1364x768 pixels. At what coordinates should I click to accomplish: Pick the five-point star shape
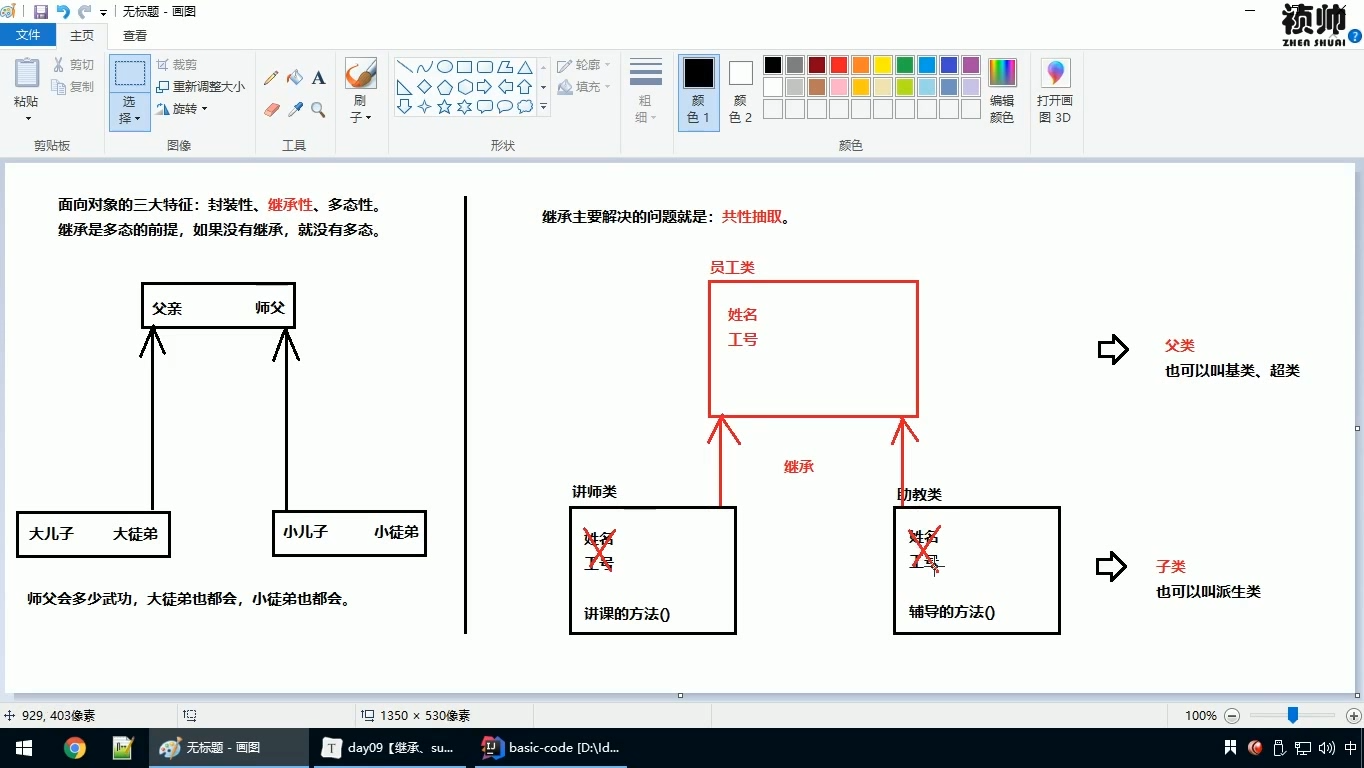pyautogui.click(x=445, y=106)
